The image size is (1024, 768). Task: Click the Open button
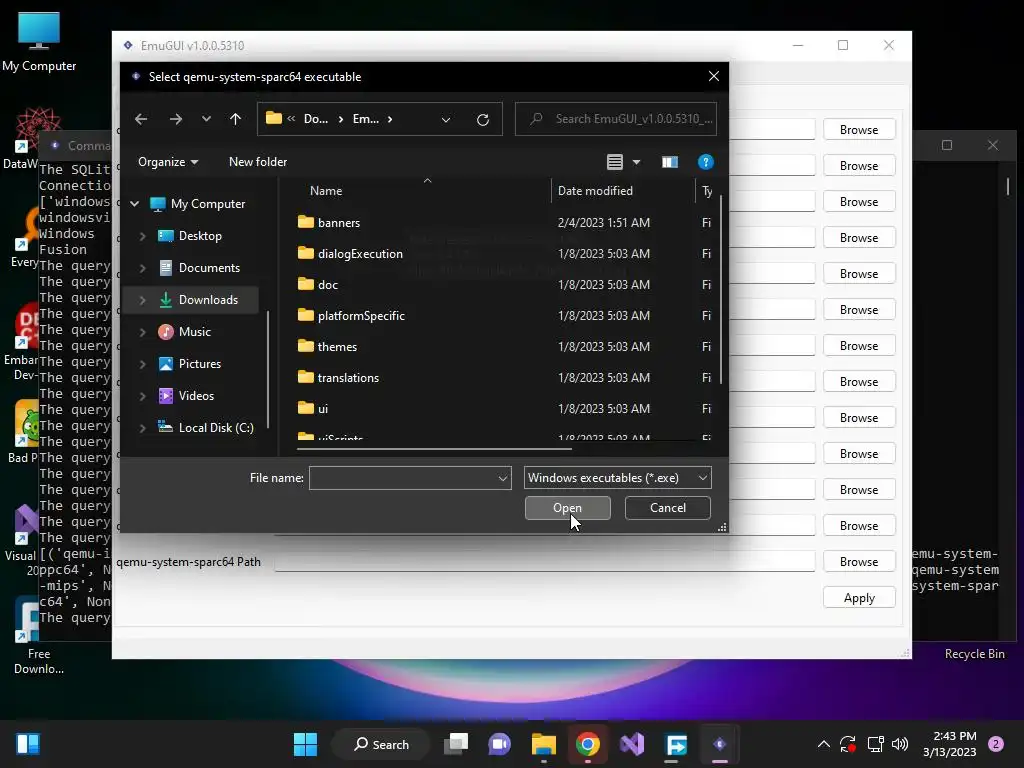click(568, 508)
